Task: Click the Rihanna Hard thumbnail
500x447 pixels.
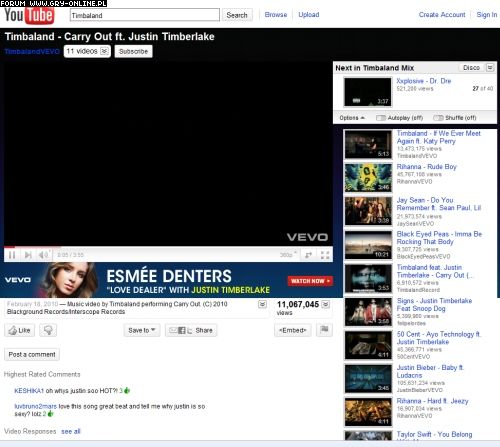Action: click(x=368, y=412)
